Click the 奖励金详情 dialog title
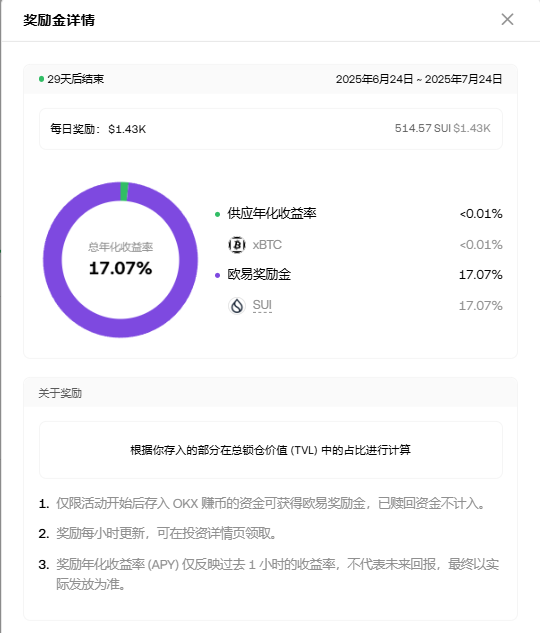This screenshot has width=540, height=633. (x=59, y=20)
